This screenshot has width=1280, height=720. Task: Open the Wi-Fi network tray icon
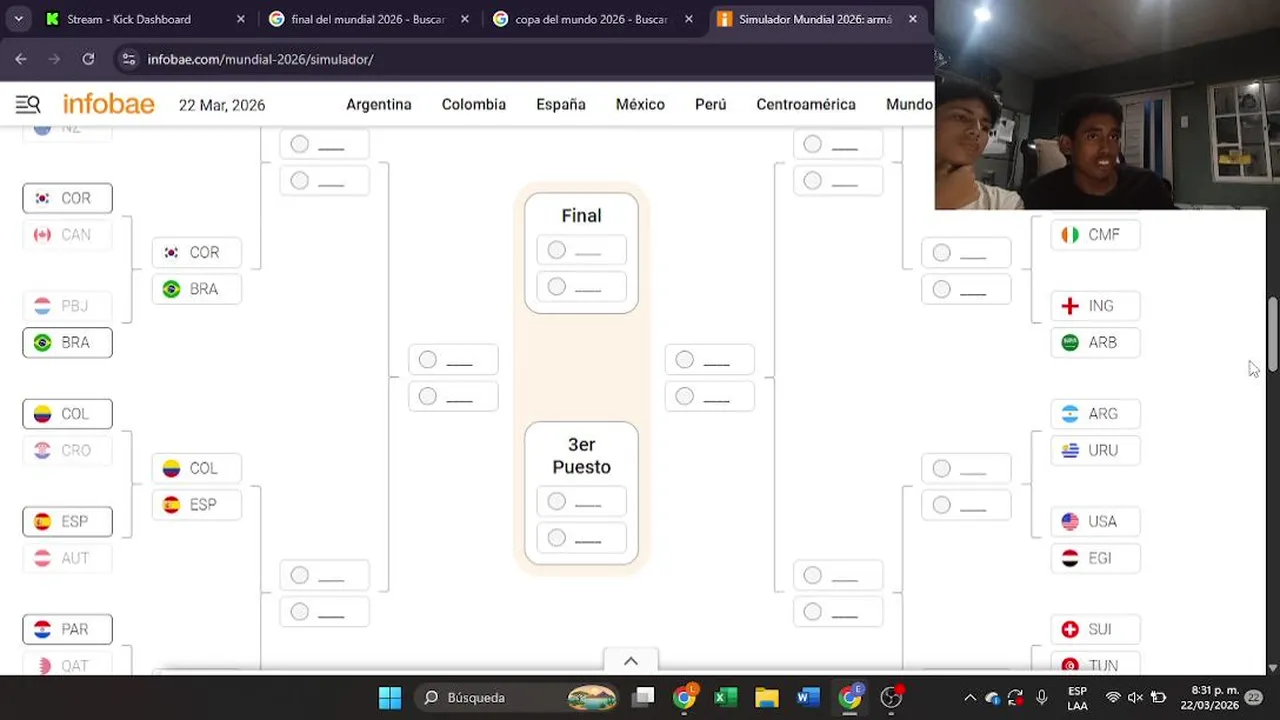(x=1113, y=698)
